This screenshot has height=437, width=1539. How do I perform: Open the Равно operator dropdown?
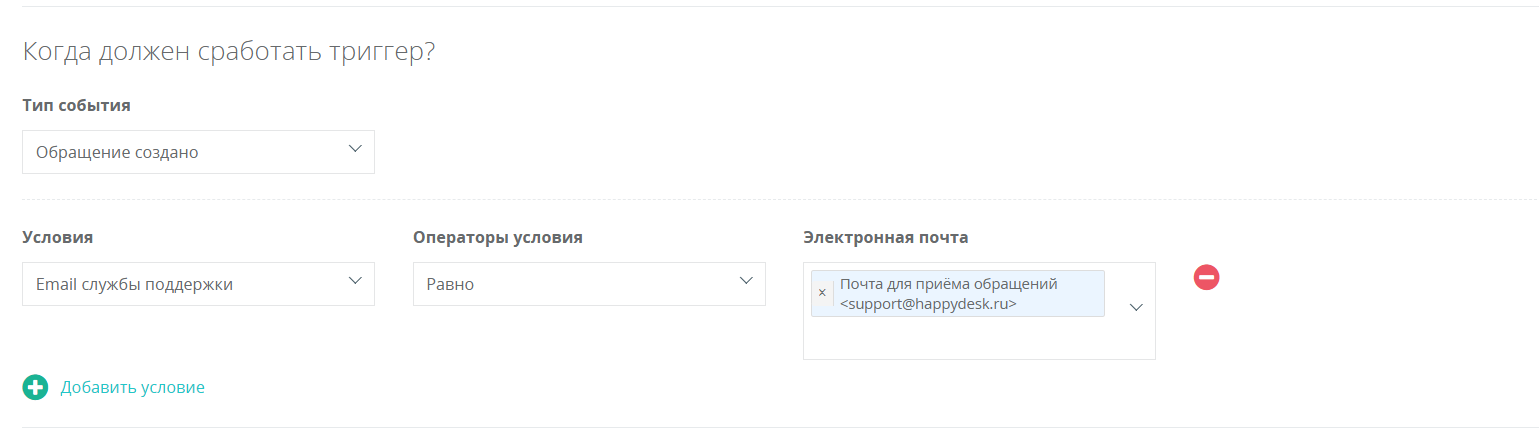click(x=589, y=284)
